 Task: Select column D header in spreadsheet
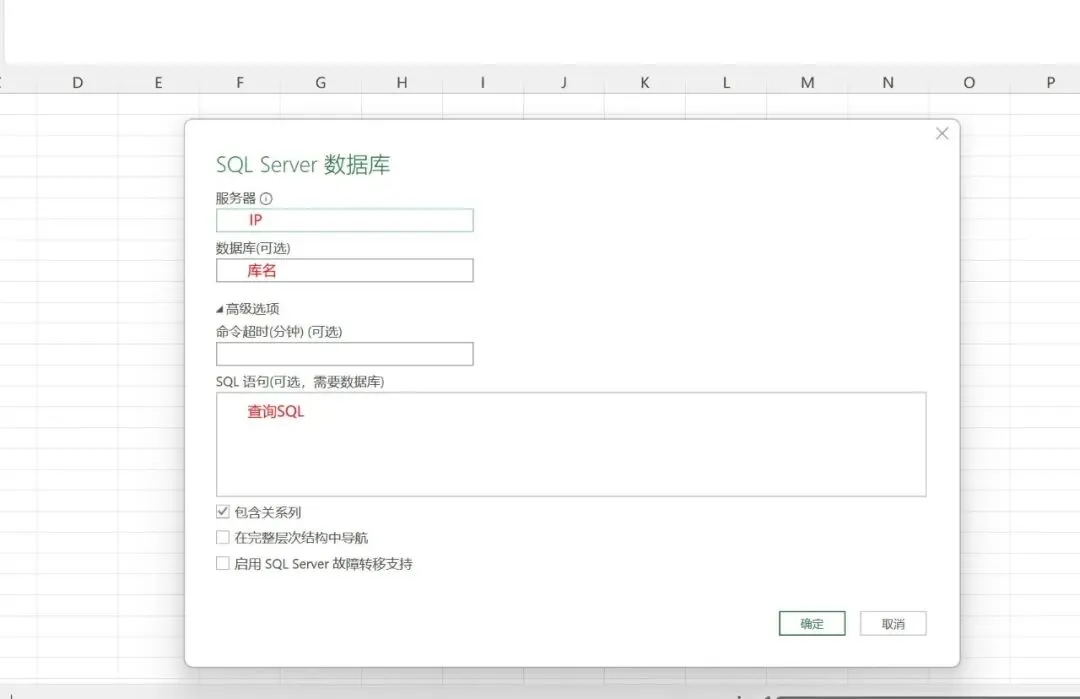click(x=77, y=83)
